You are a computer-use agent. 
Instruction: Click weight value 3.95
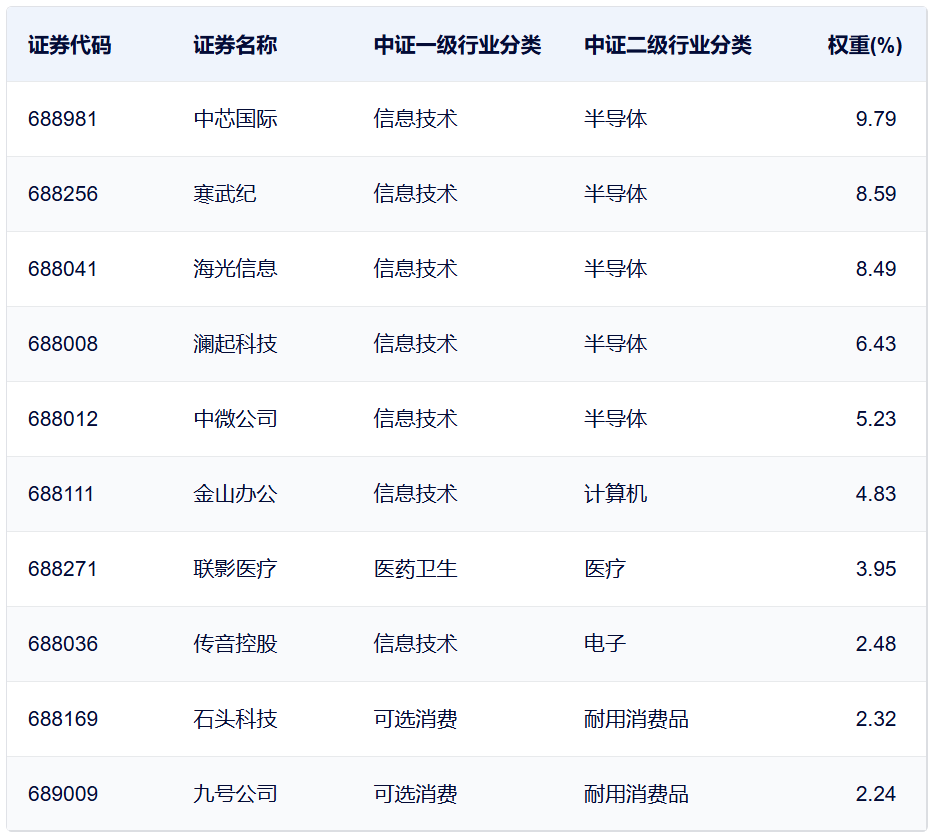point(876,569)
